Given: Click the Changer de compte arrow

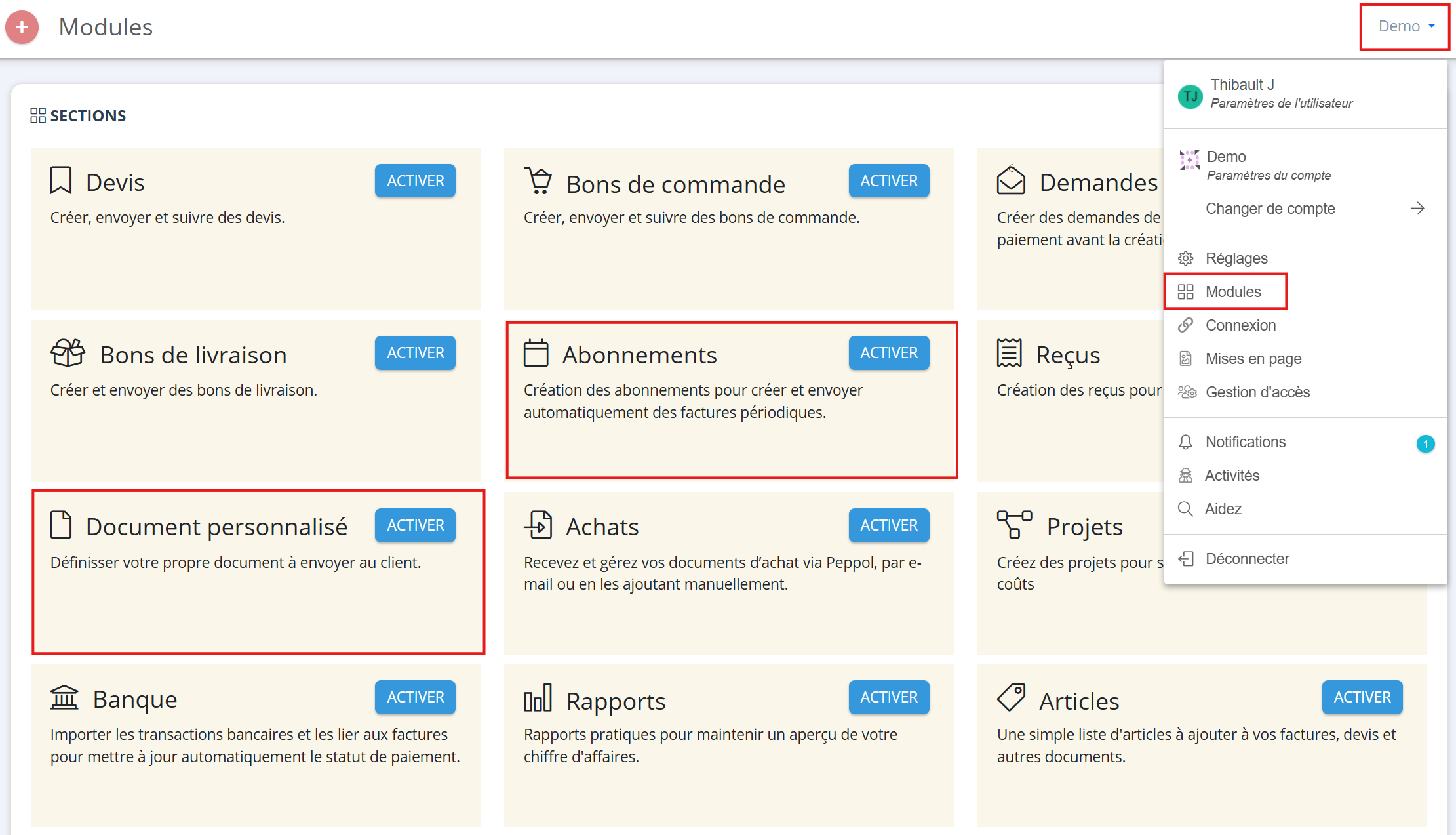Looking at the screenshot, I should point(1417,209).
